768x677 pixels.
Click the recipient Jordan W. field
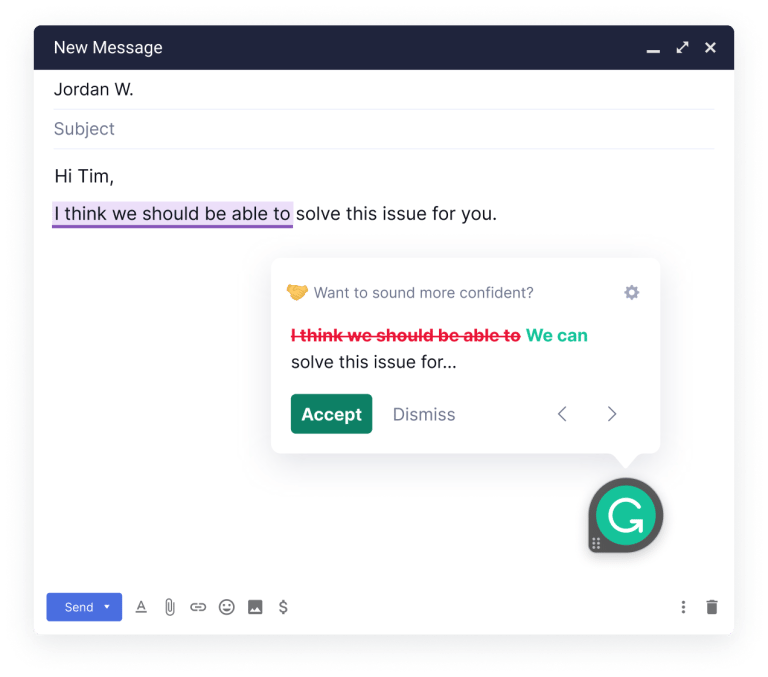point(384,90)
